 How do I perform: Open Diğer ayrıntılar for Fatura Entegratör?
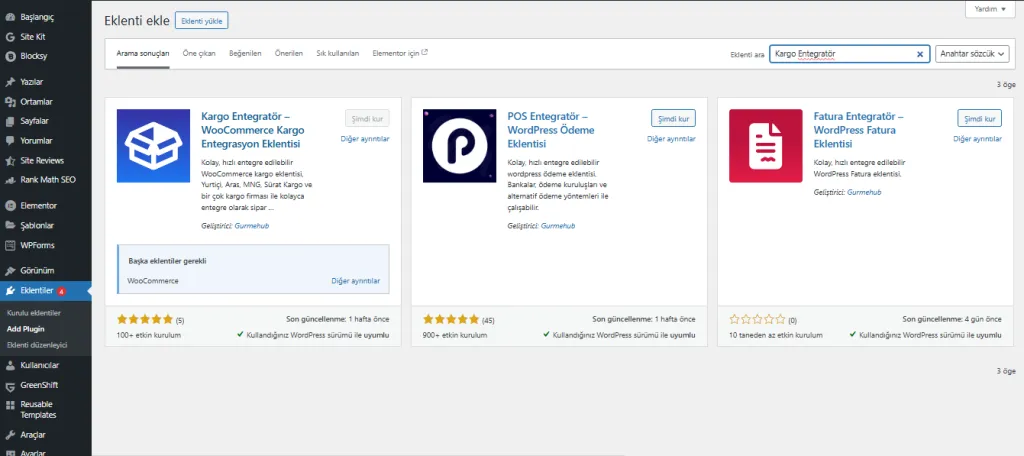click(x=978, y=139)
